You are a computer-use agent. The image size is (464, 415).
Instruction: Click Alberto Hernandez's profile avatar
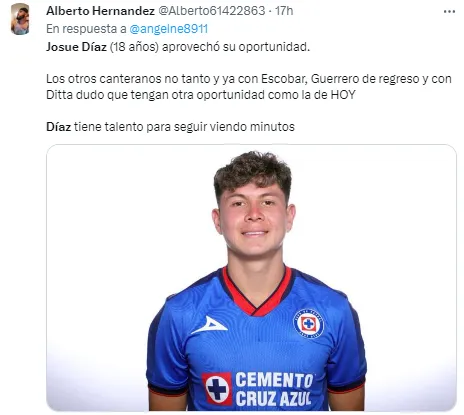click(x=20, y=19)
